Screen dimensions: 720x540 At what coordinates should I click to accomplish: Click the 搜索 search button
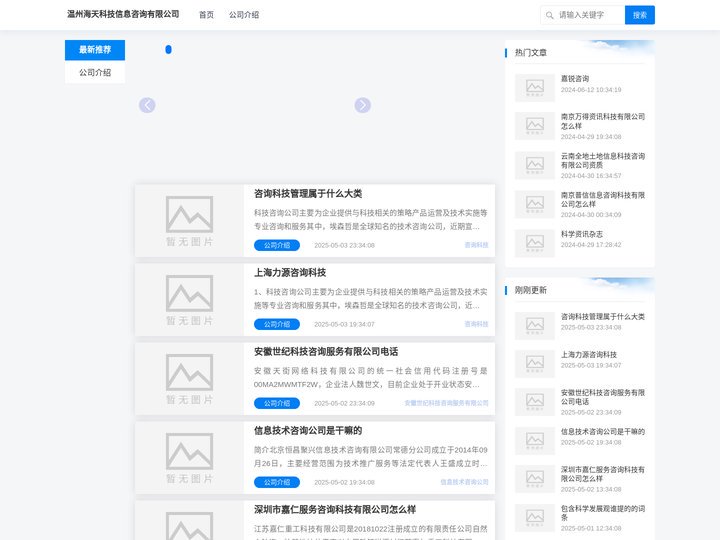click(x=640, y=15)
